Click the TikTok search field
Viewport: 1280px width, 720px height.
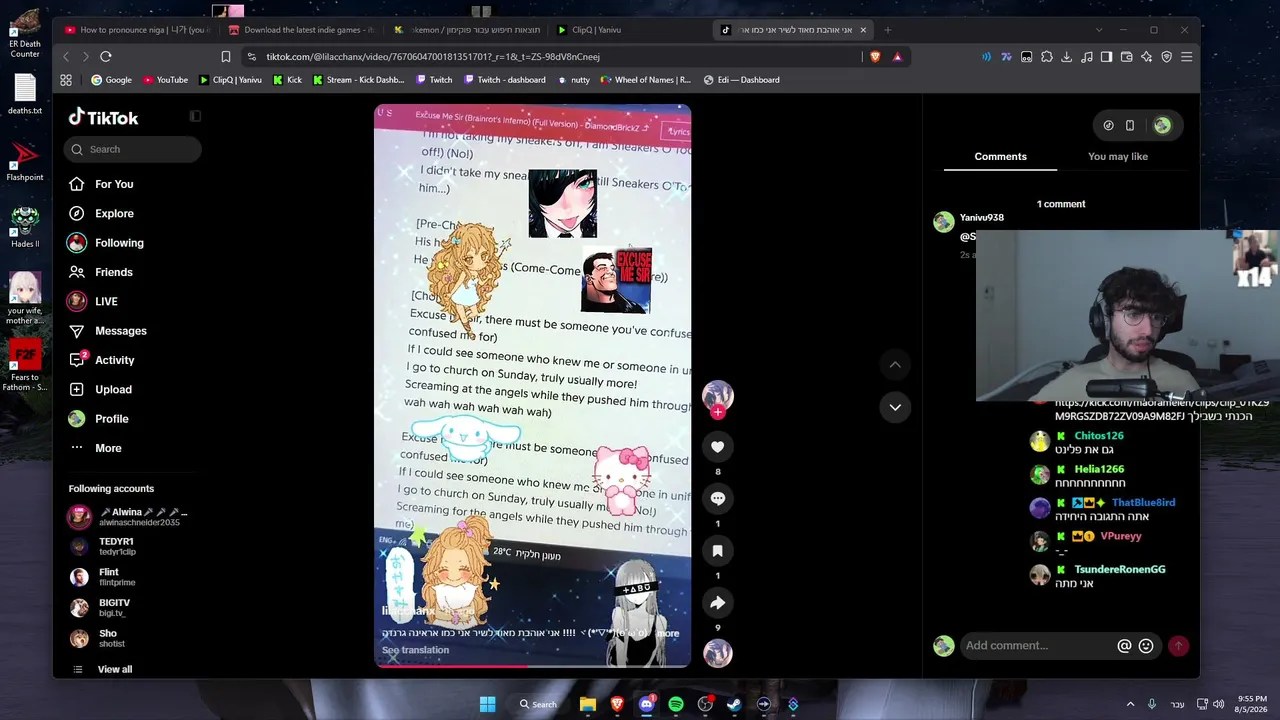pos(133,149)
